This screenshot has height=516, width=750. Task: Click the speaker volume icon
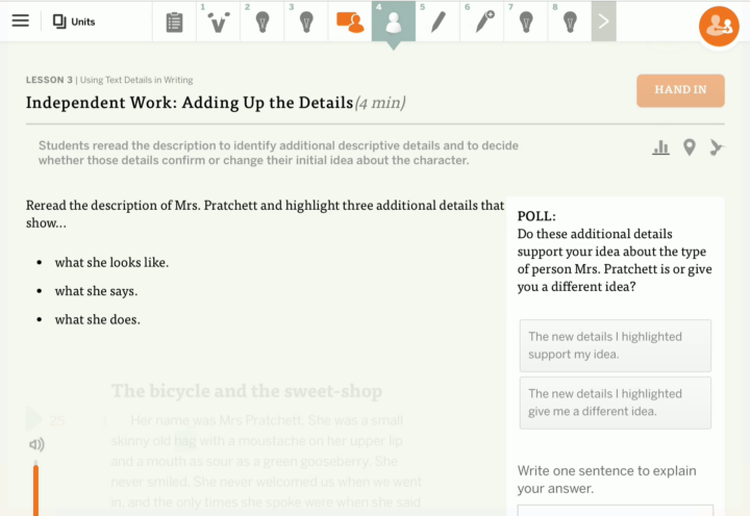[37, 445]
